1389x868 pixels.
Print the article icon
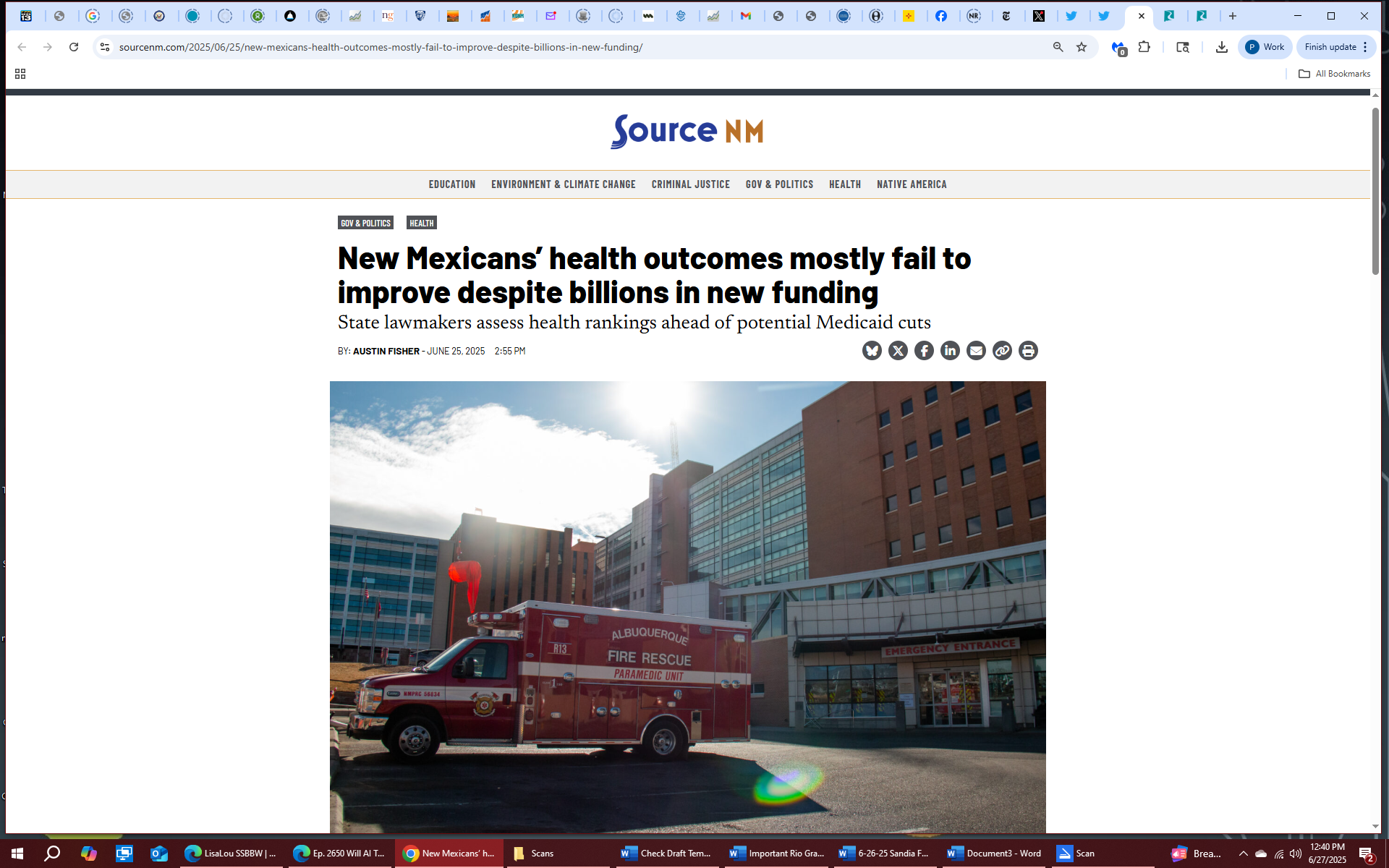click(x=1028, y=351)
